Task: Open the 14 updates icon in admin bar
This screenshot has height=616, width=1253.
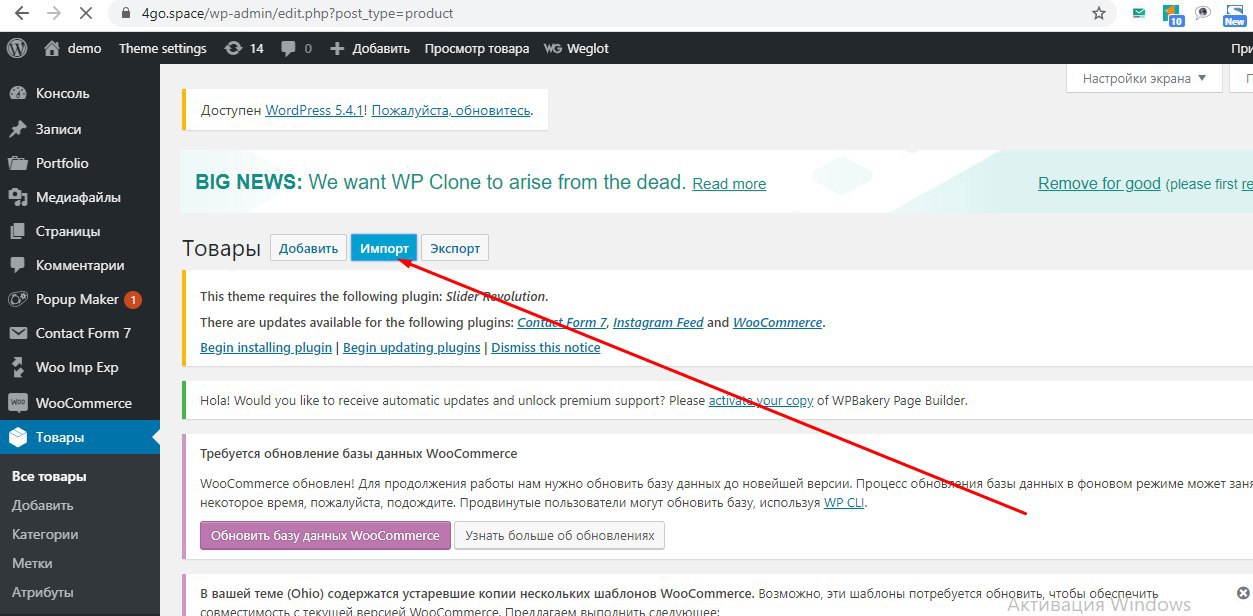Action: 245,48
